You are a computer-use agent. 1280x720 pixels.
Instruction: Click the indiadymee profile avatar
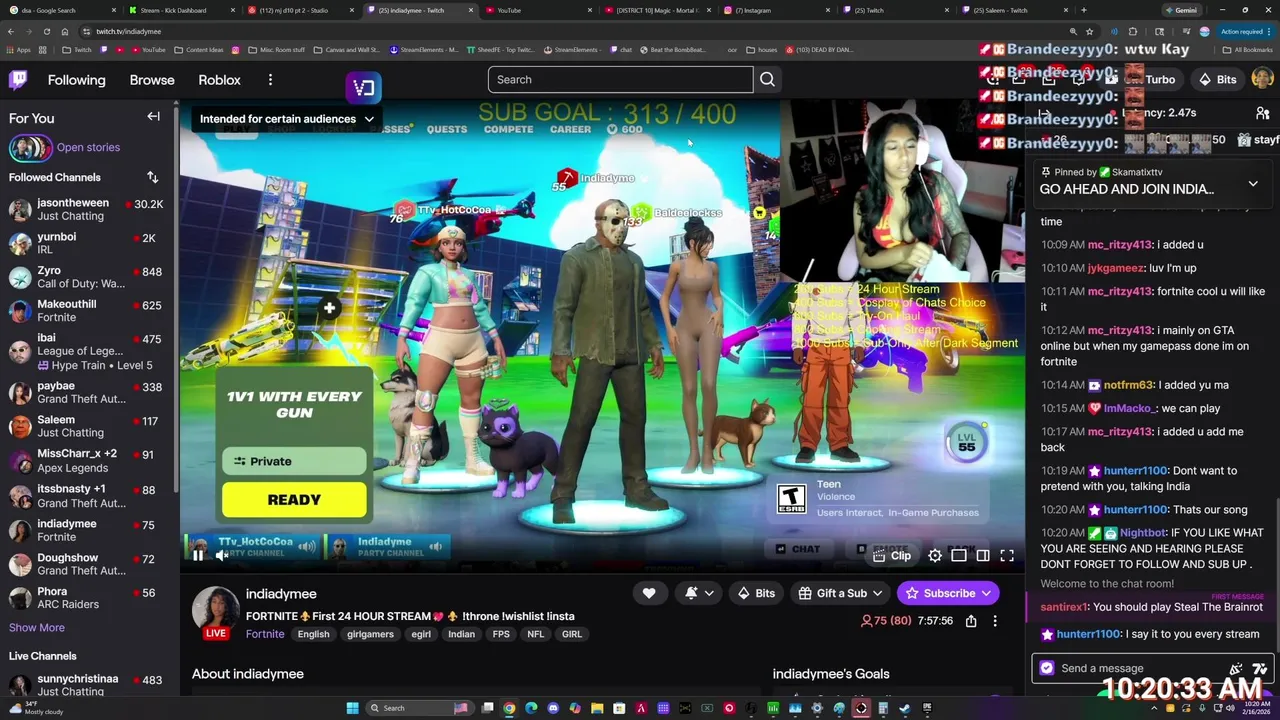pos(215,609)
